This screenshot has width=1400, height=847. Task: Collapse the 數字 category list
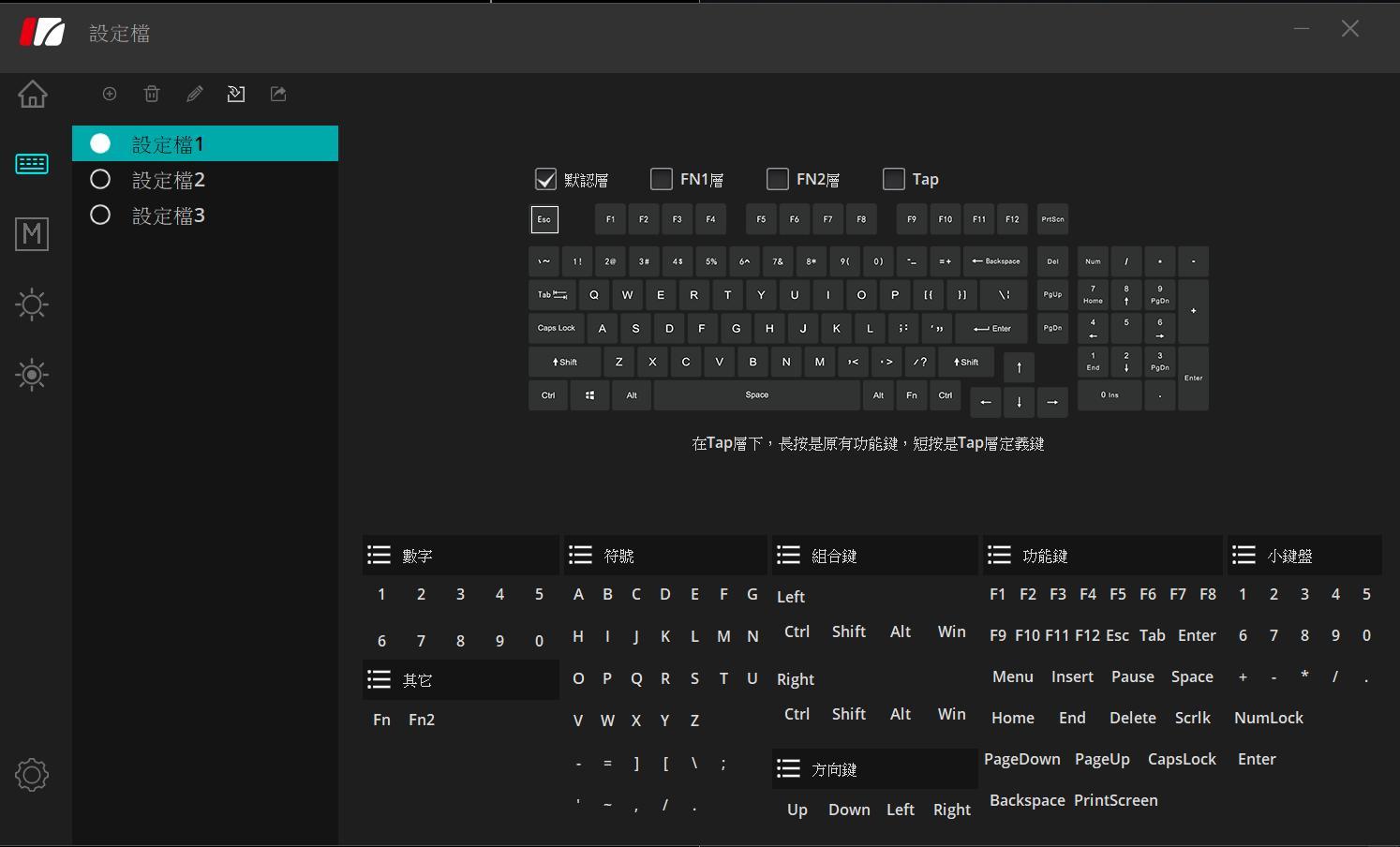tap(379, 556)
